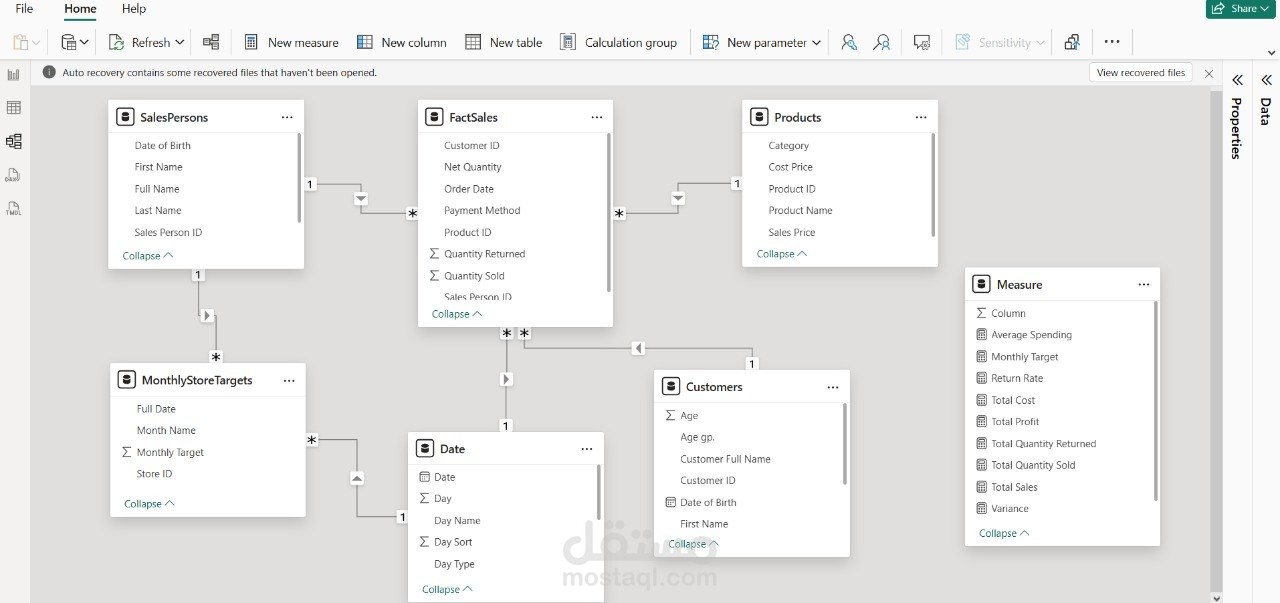Open the Calculation group tool

618,42
